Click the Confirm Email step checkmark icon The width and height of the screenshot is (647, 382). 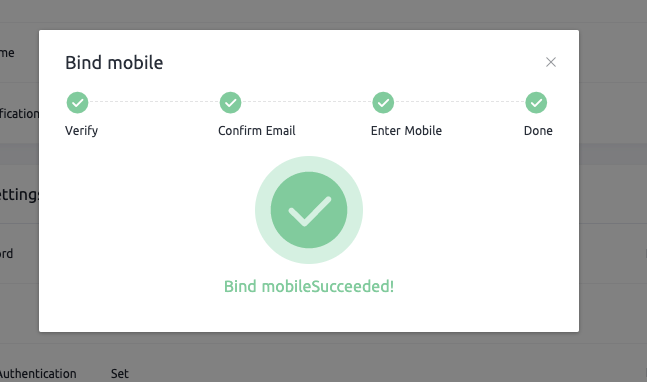coord(230,102)
